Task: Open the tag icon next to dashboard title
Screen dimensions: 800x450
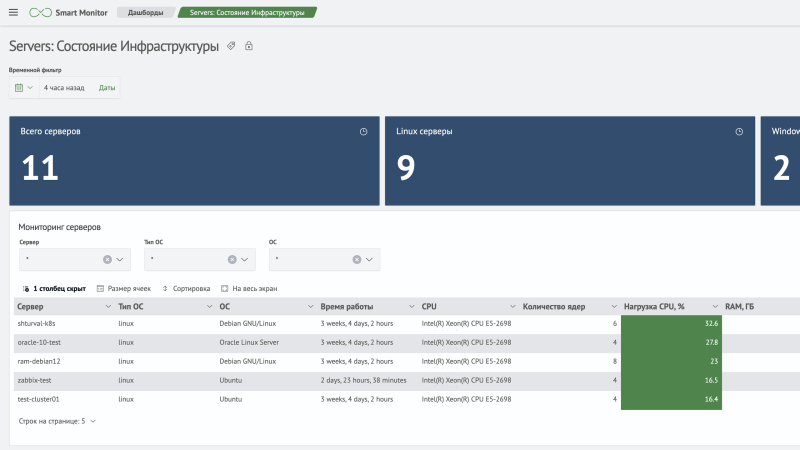Action: pos(231,46)
